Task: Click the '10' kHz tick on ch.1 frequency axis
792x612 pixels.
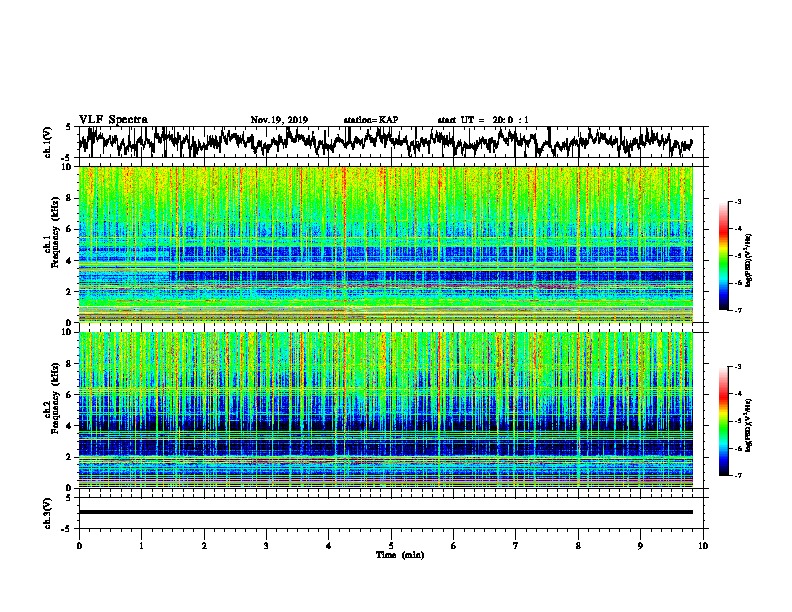Action: coord(69,167)
